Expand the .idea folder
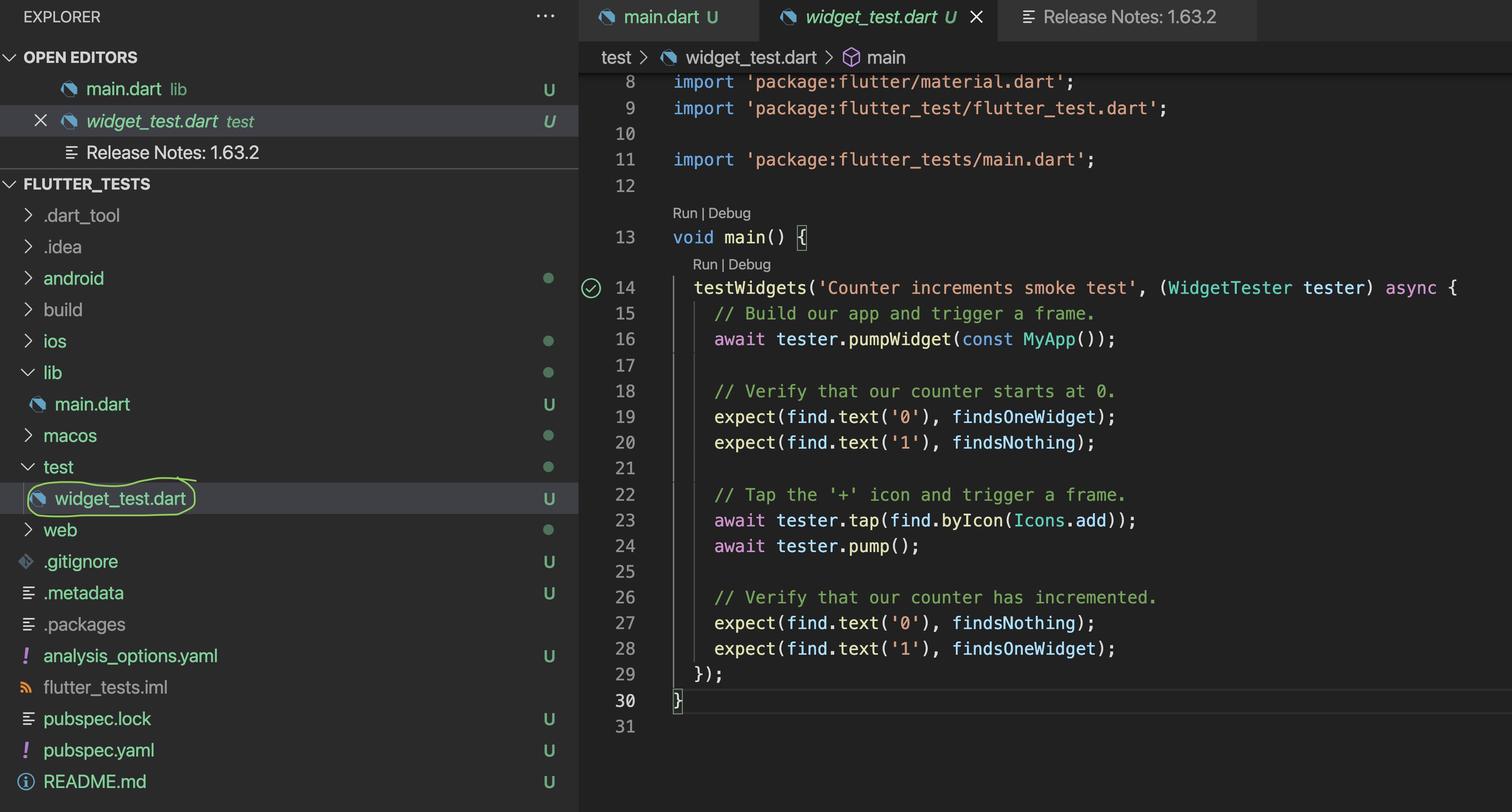The image size is (1512, 812). pos(28,247)
